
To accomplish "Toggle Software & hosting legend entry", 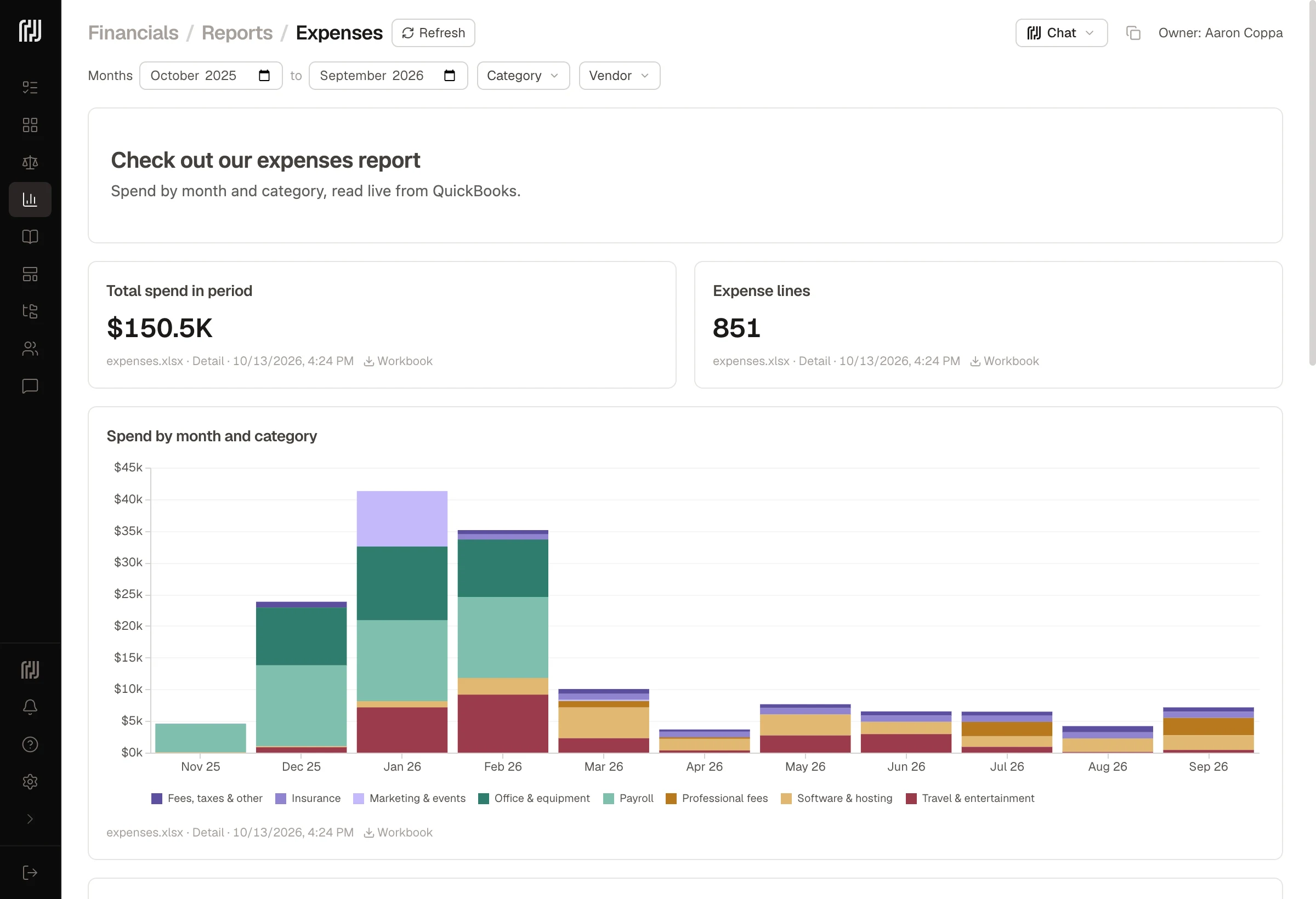I will [x=836, y=798].
